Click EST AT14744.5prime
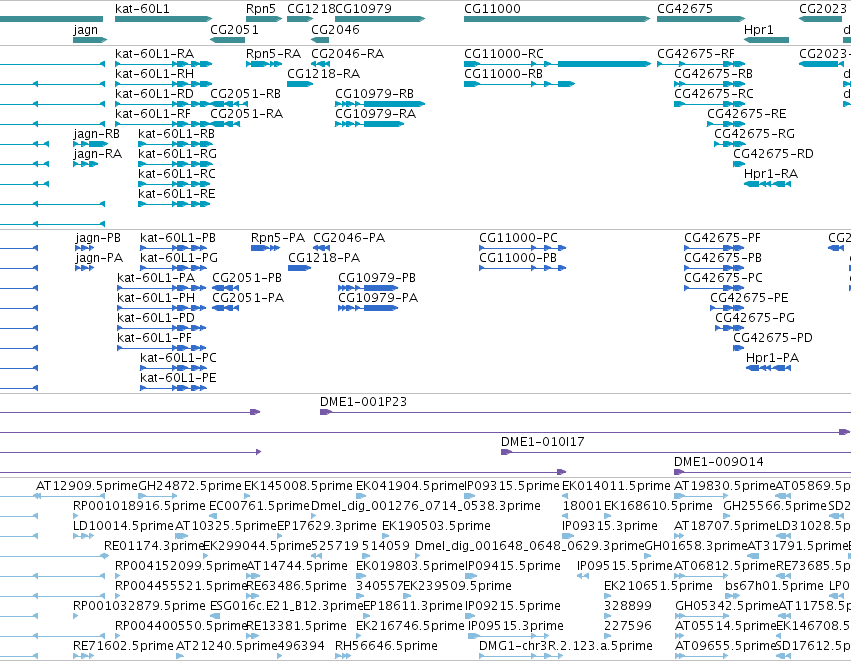Viewport: 851px width, 661px height. 251,576
